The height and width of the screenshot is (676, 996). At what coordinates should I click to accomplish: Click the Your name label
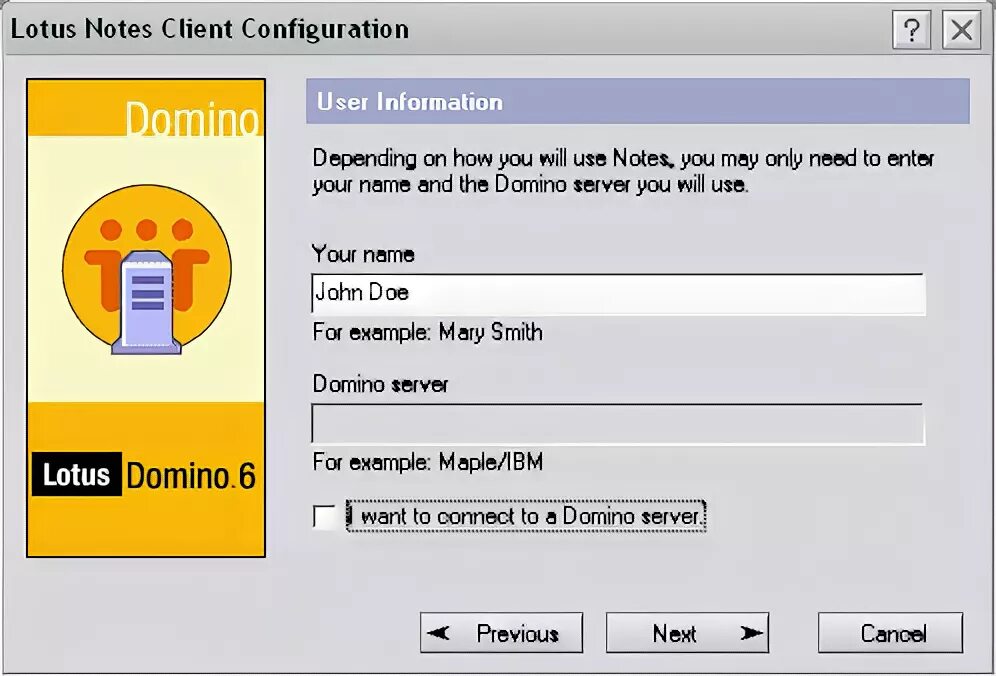pos(363,255)
